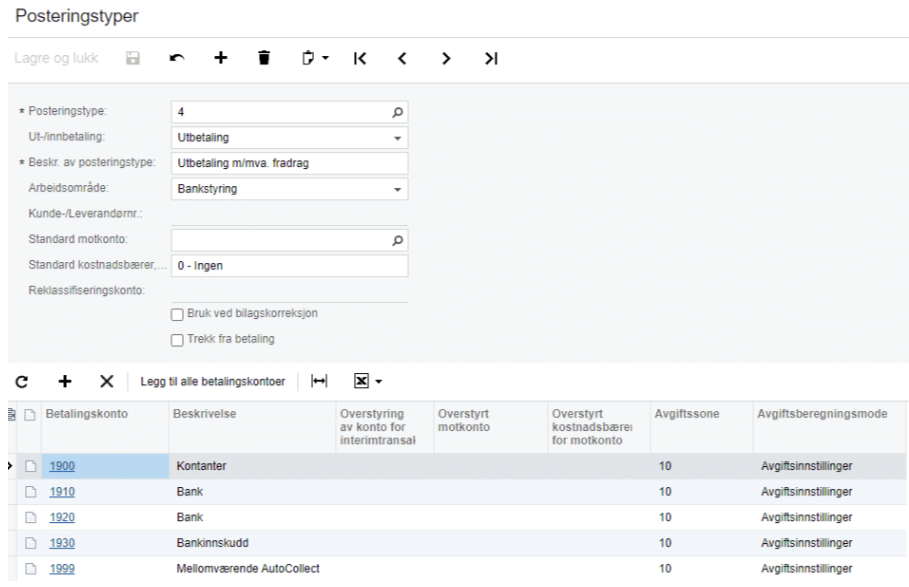
Task: Enable Bruk ved bilagskorreksjon checkbox
Action: click(x=177, y=315)
